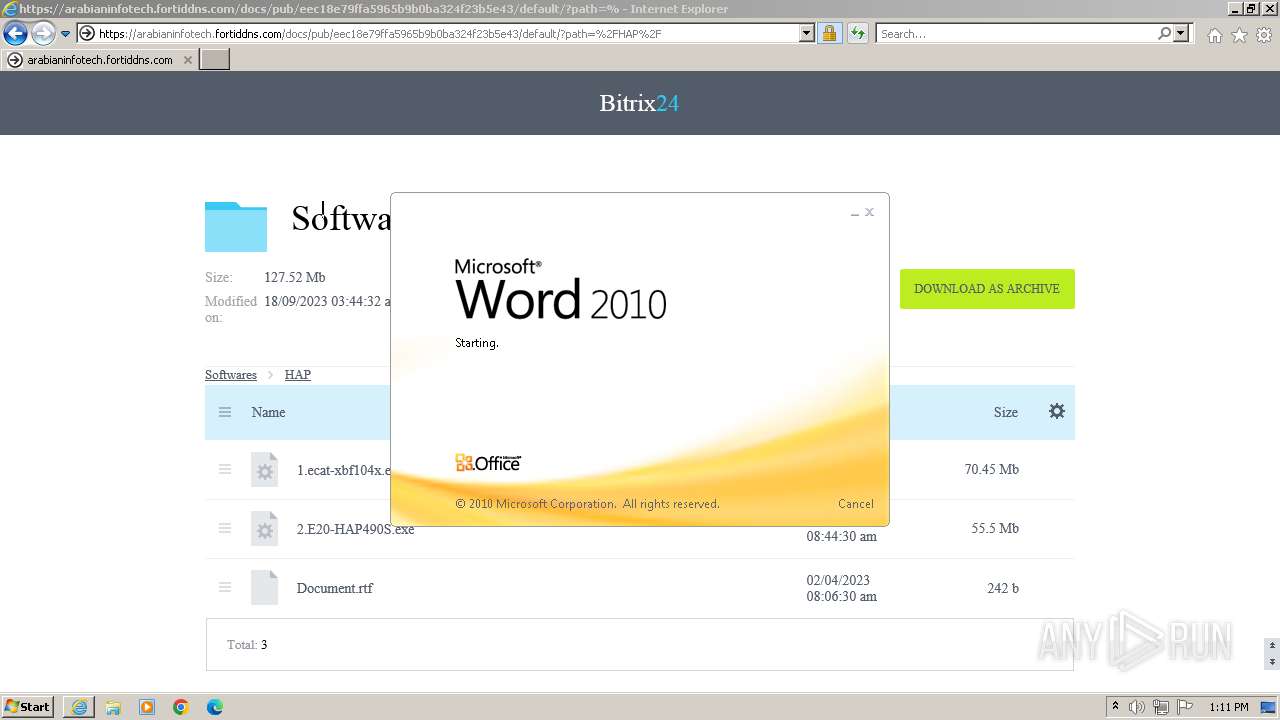Click the 70.45 Mb size value

point(992,469)
